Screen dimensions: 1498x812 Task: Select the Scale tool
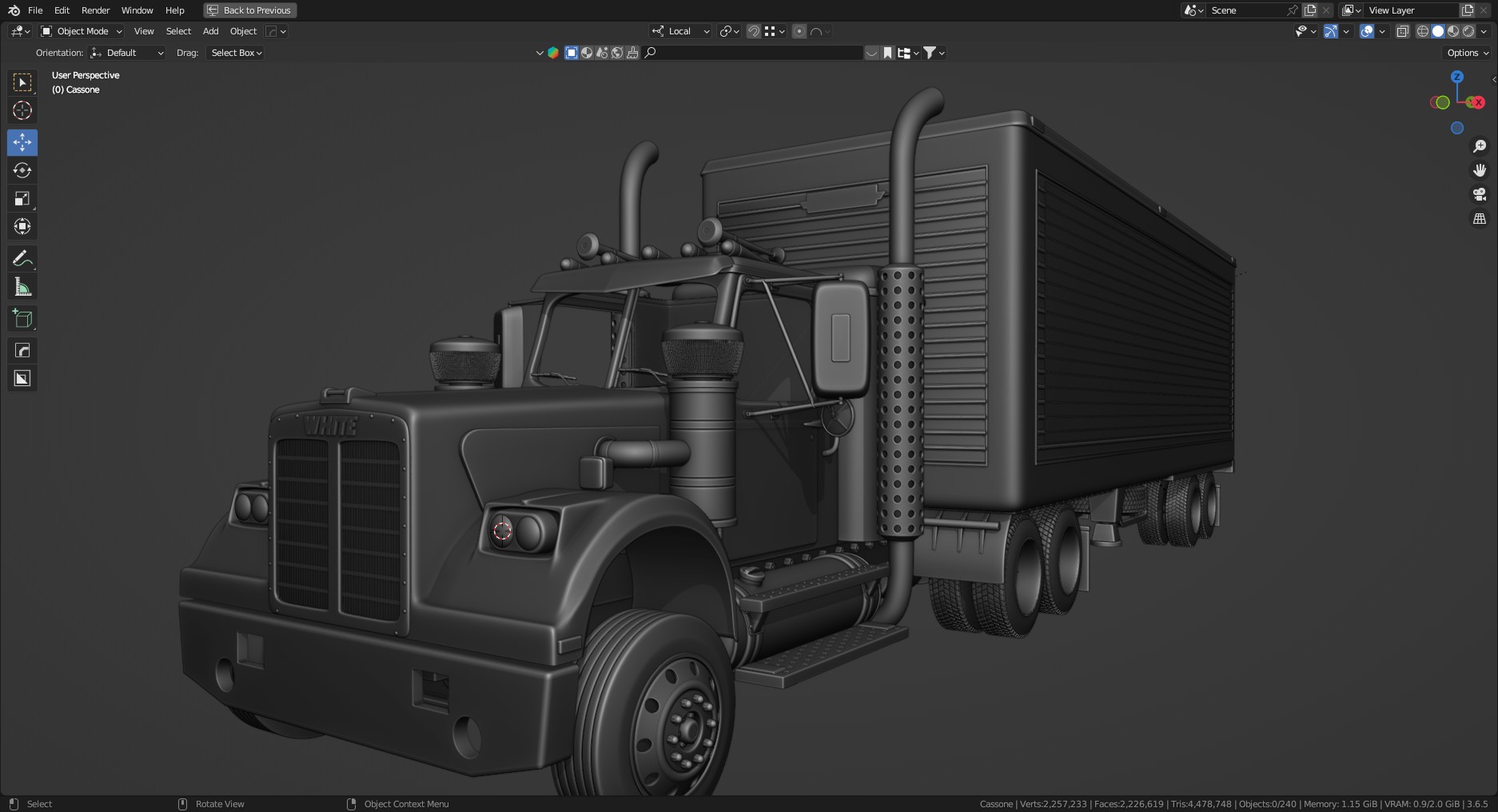coord(22,198)
